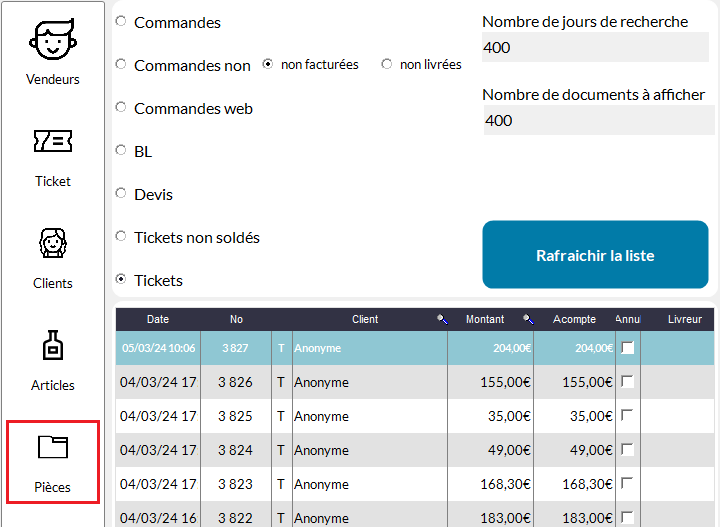The width and height of the screenshot is (720, 527).
Task: Click the Nombre de documents à afficher field
Action: pos(595,120)
